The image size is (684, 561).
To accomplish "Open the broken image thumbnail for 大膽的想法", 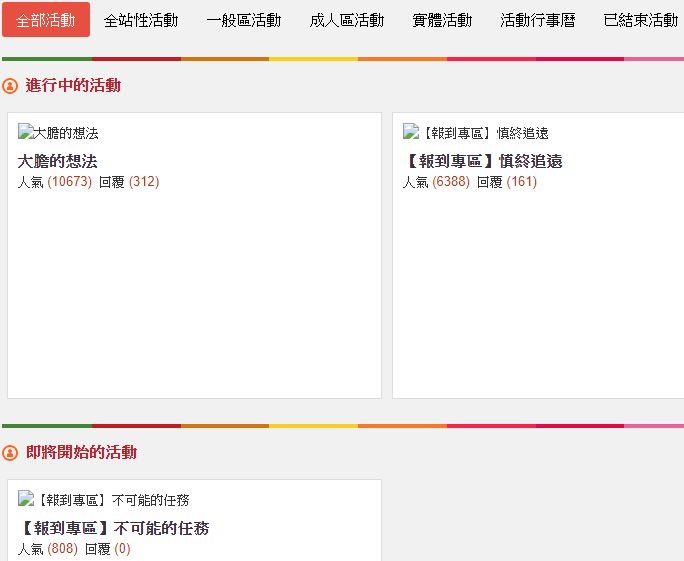I will [x=58, y=132].
